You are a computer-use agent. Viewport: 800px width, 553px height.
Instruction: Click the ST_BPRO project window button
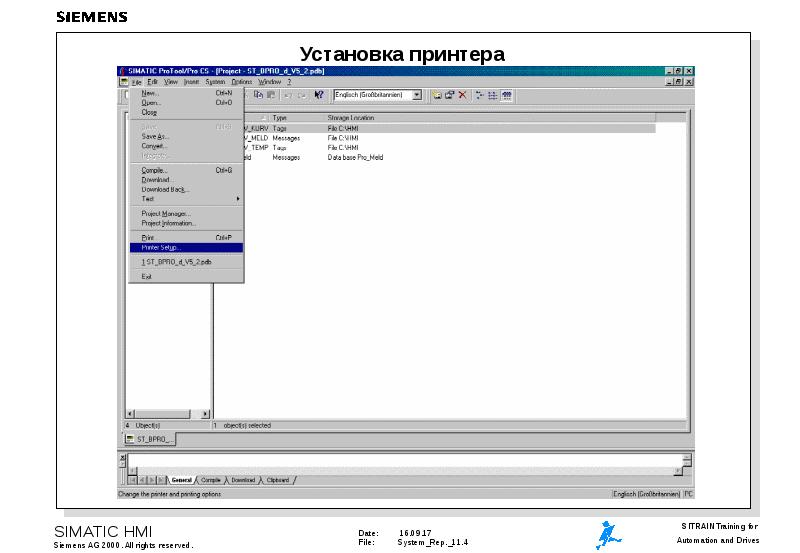click(x=150, y=438)
